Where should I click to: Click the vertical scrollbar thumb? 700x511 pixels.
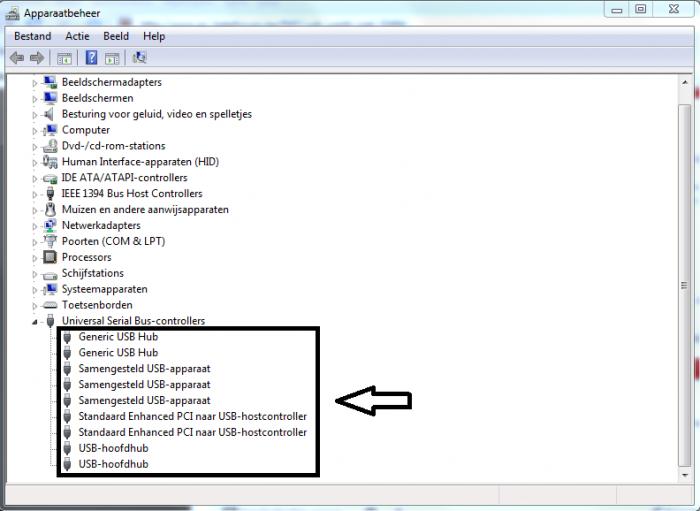(x=684, y=286)
